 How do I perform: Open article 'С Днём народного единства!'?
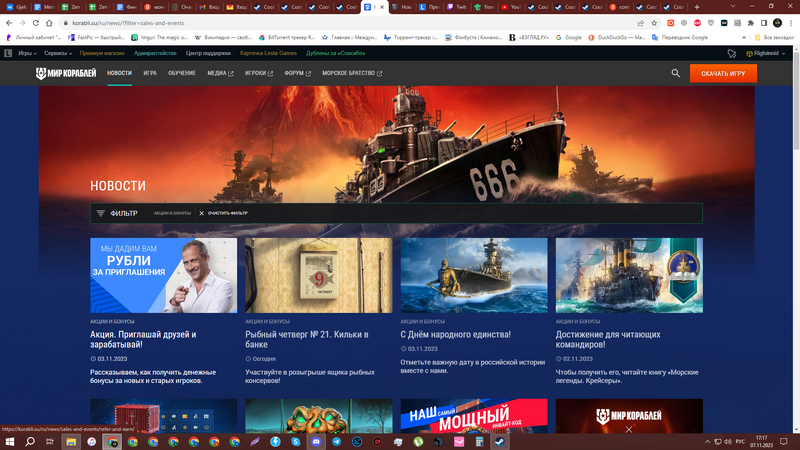click(x=456, y=335)
